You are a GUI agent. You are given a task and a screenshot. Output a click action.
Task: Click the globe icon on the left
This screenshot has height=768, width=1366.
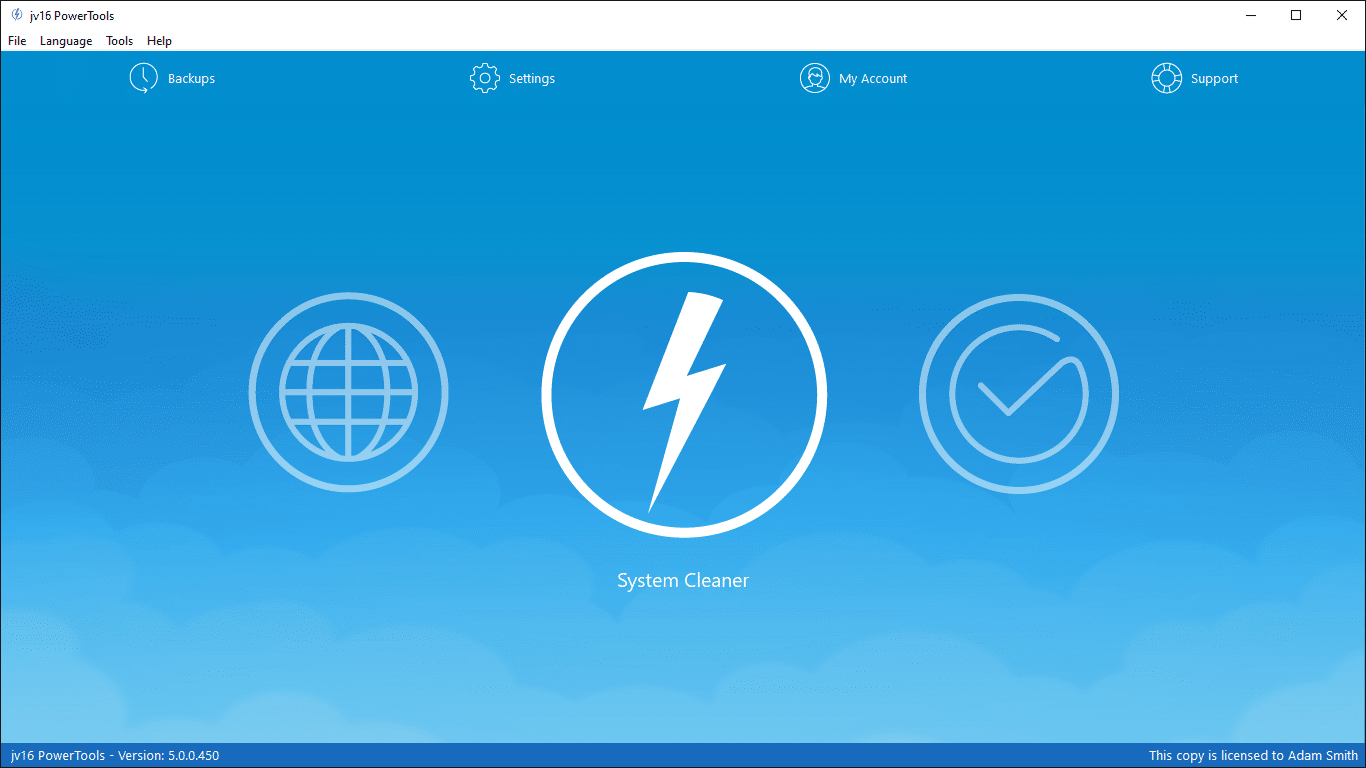349,393
